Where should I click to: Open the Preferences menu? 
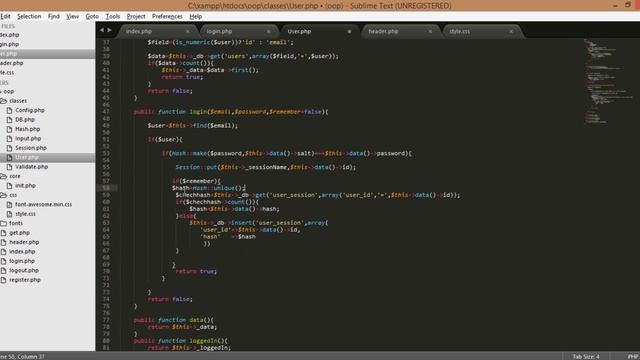pyautogui.click(x=167, y=16)
